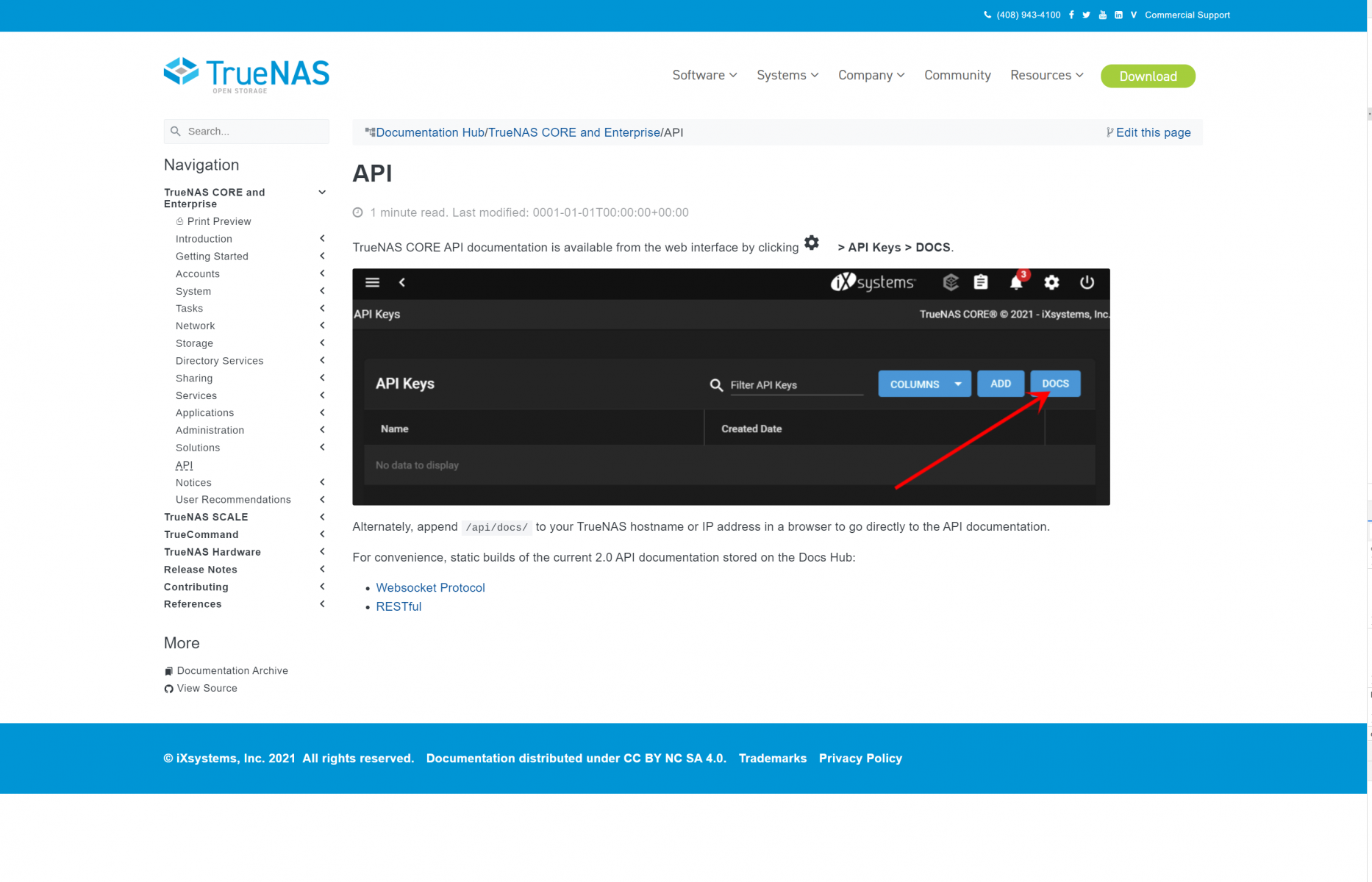The height and width of the screenshot is (882, 1372).
Task: Select System in the navigation tree
Action: pos(193,291)
